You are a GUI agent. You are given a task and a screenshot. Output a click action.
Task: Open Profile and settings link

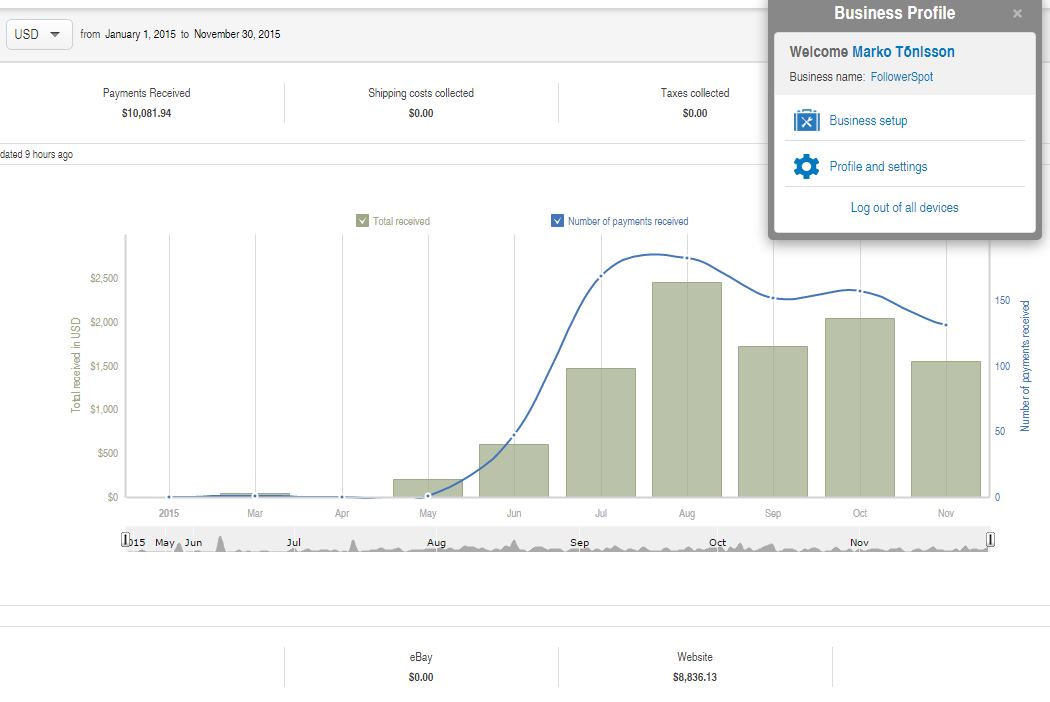pos(878,167)
